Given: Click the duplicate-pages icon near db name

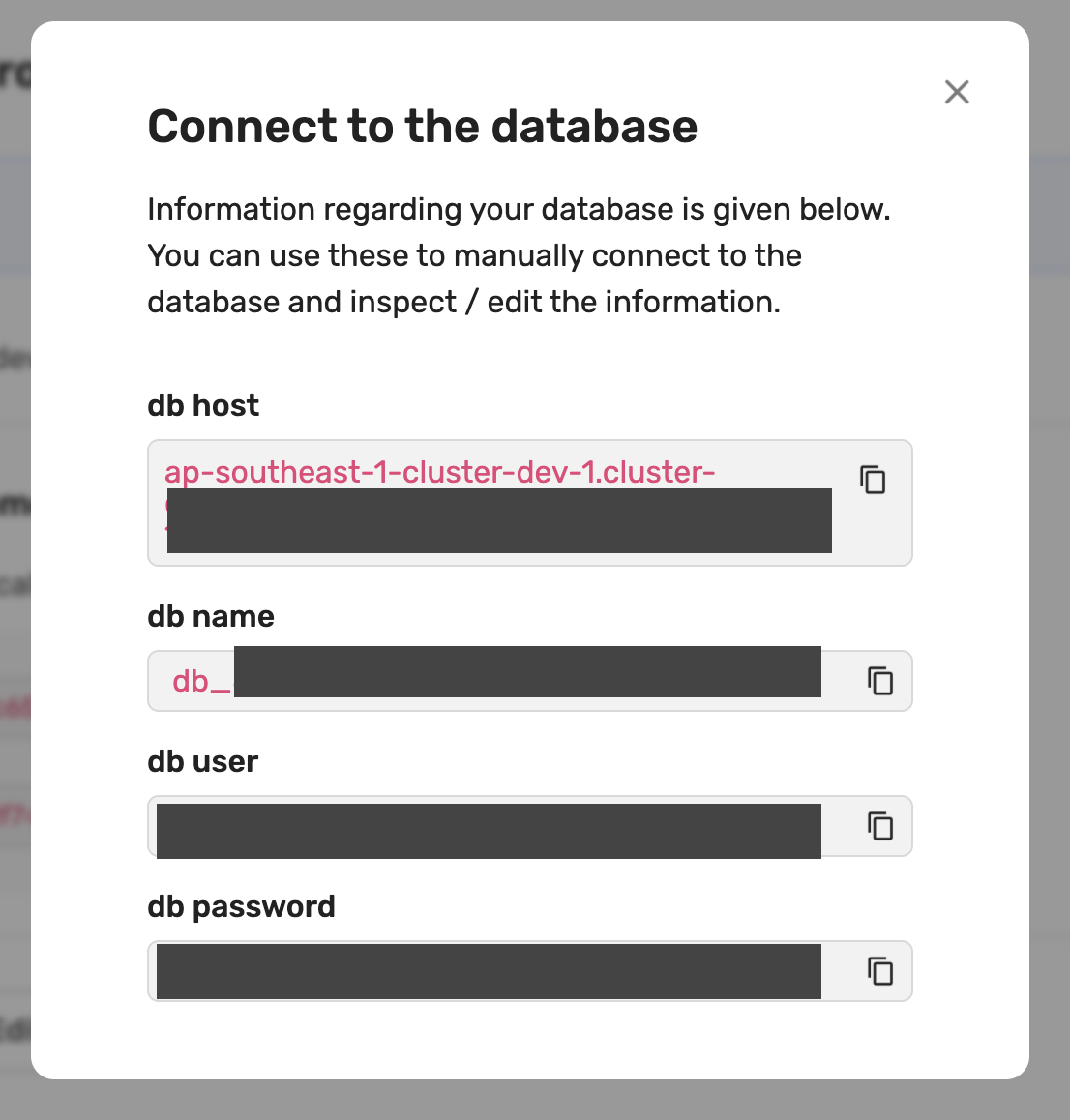Looking at the screenshot, I should click(x=879, y=681).
